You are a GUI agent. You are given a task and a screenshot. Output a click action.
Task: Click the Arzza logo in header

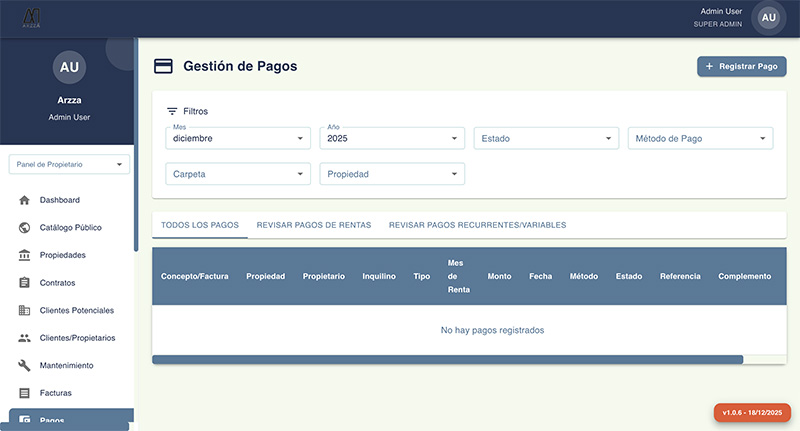point(31,17)
